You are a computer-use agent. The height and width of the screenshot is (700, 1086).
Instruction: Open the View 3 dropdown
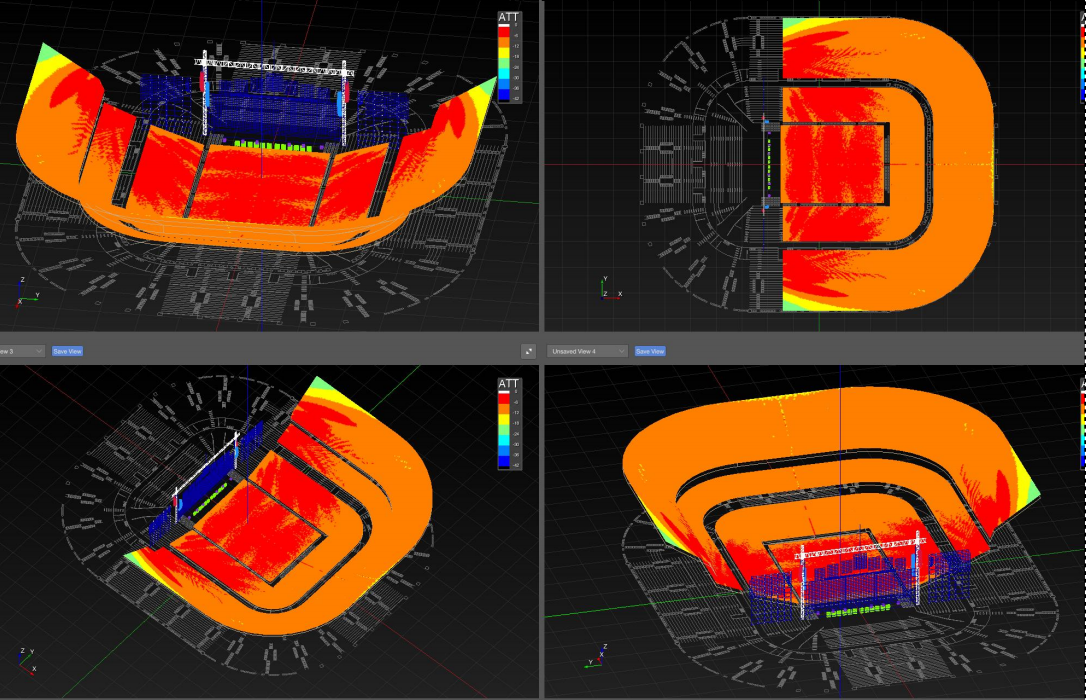21,351
